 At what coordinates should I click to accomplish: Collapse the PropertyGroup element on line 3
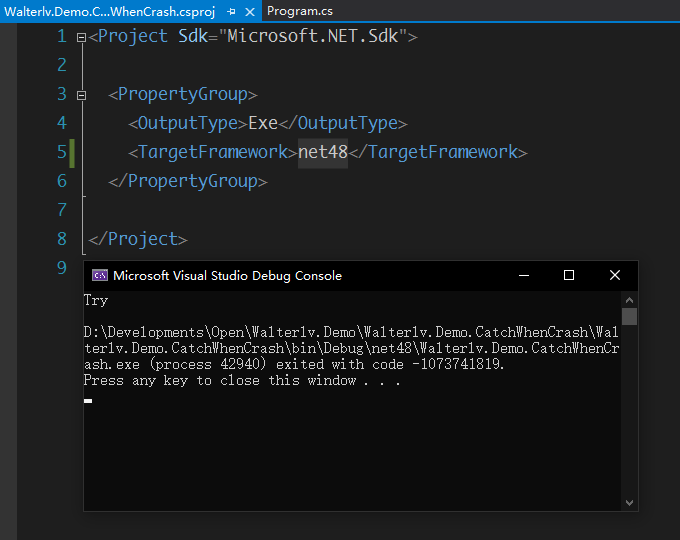81,95
